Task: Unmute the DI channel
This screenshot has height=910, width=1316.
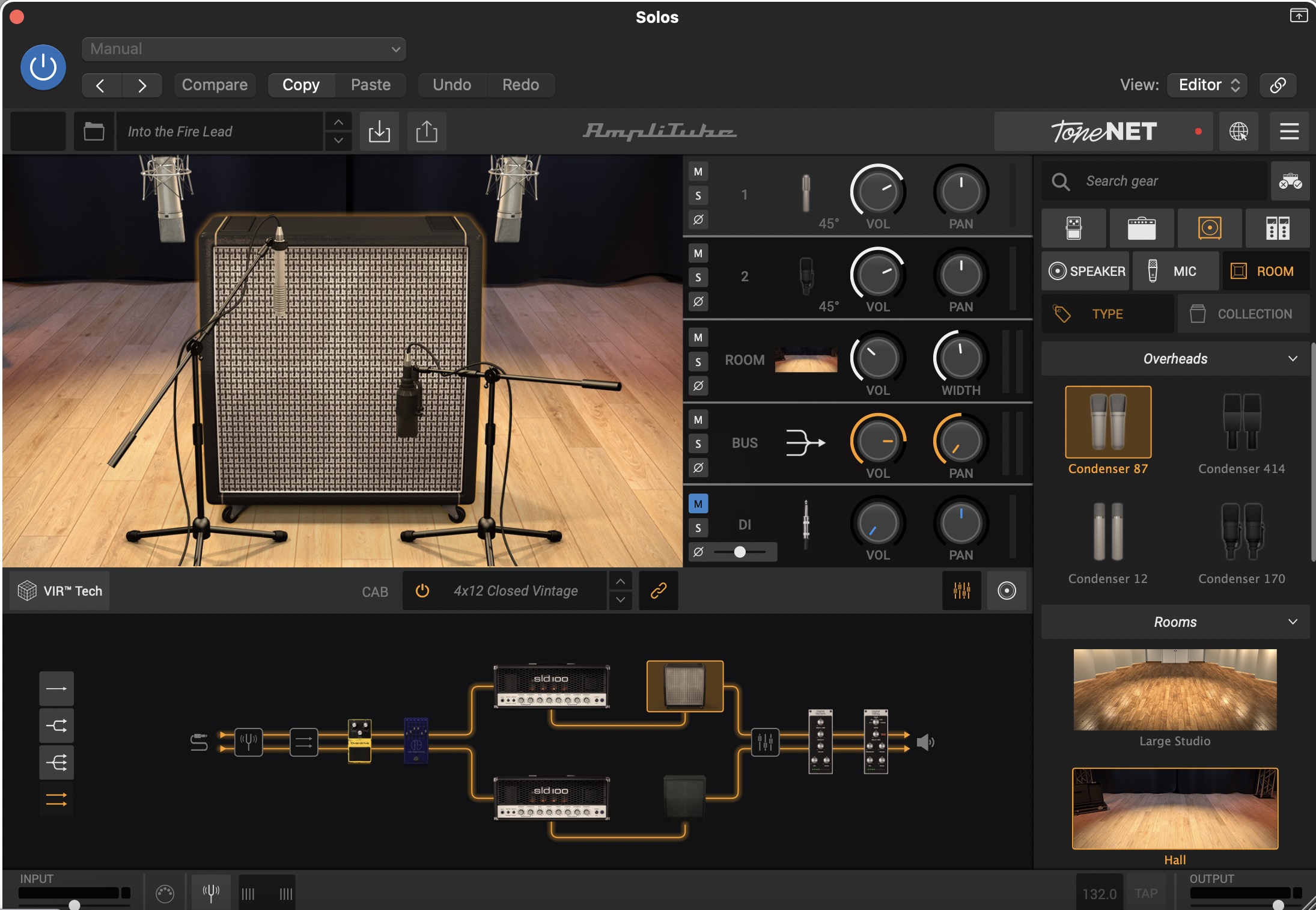Action: coord(698,504)
